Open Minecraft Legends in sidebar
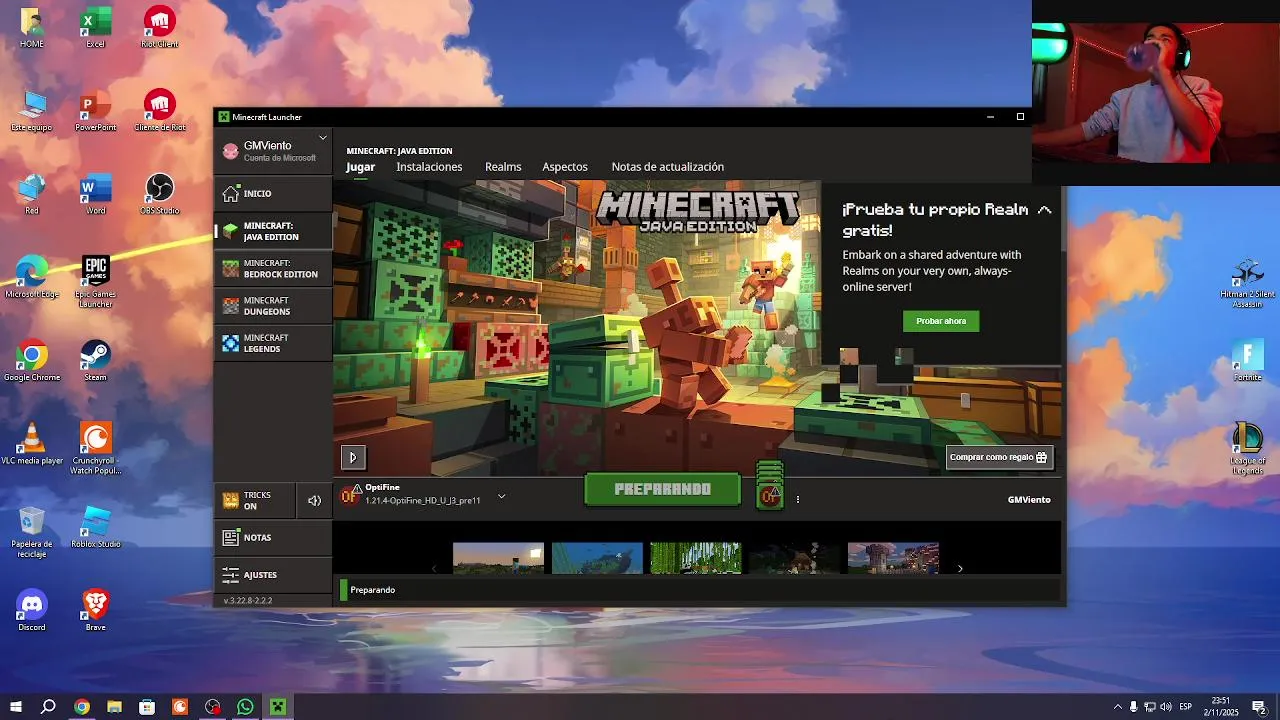Viewport: 1280px width, 720px height. coord(273,343)
